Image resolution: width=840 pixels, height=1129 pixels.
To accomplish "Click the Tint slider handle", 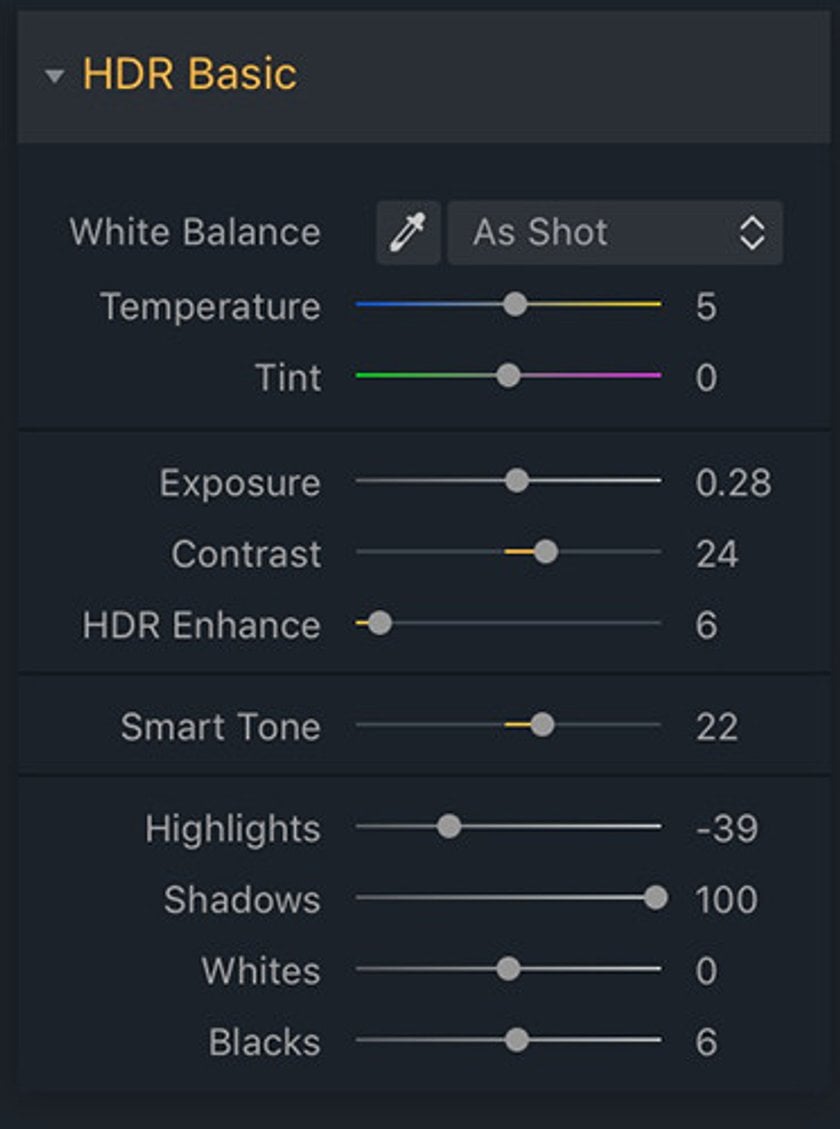I will tap(508, 375).
